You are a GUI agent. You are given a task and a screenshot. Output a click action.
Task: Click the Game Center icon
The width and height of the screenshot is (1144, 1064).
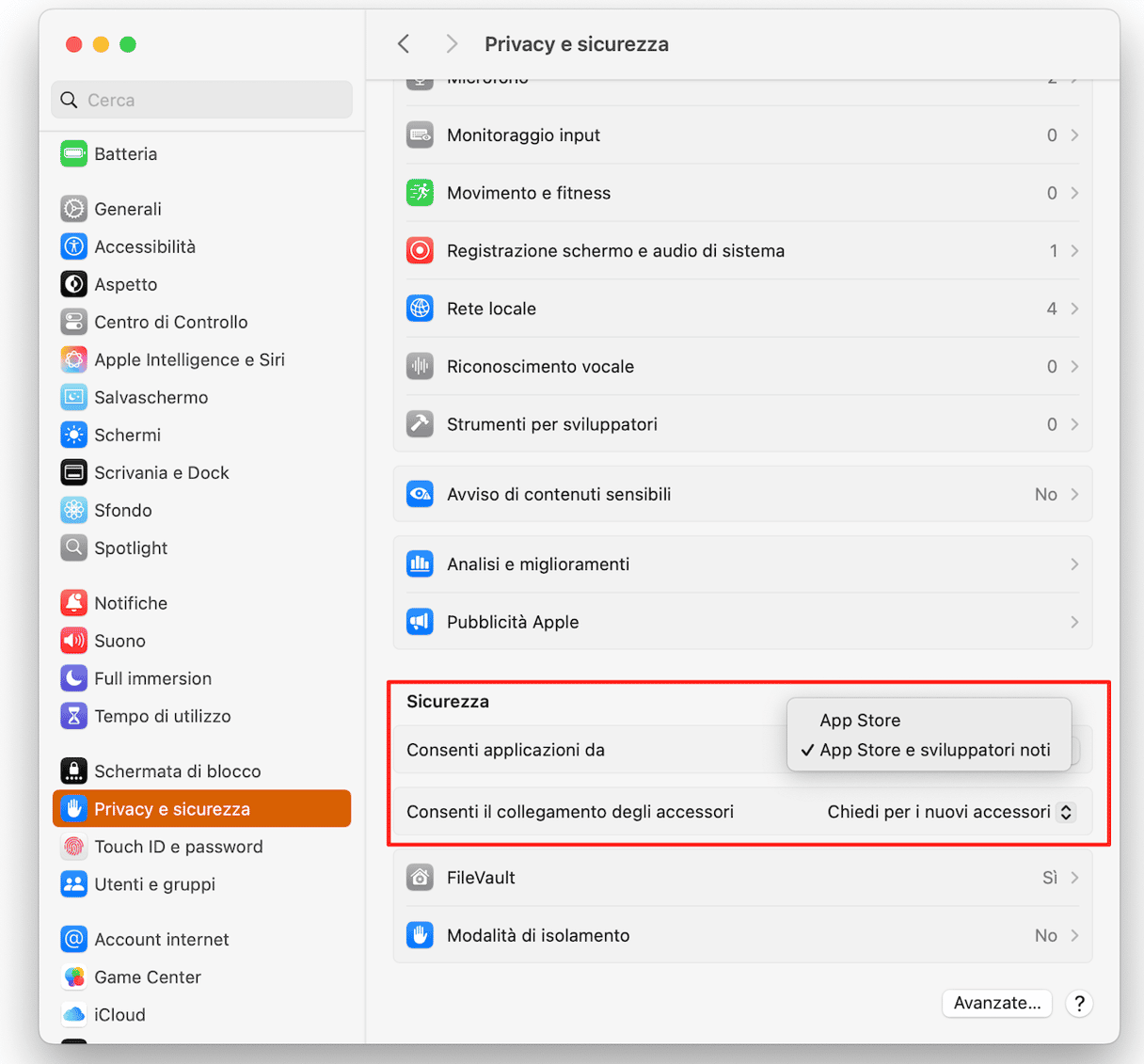(x=73, y=977)
